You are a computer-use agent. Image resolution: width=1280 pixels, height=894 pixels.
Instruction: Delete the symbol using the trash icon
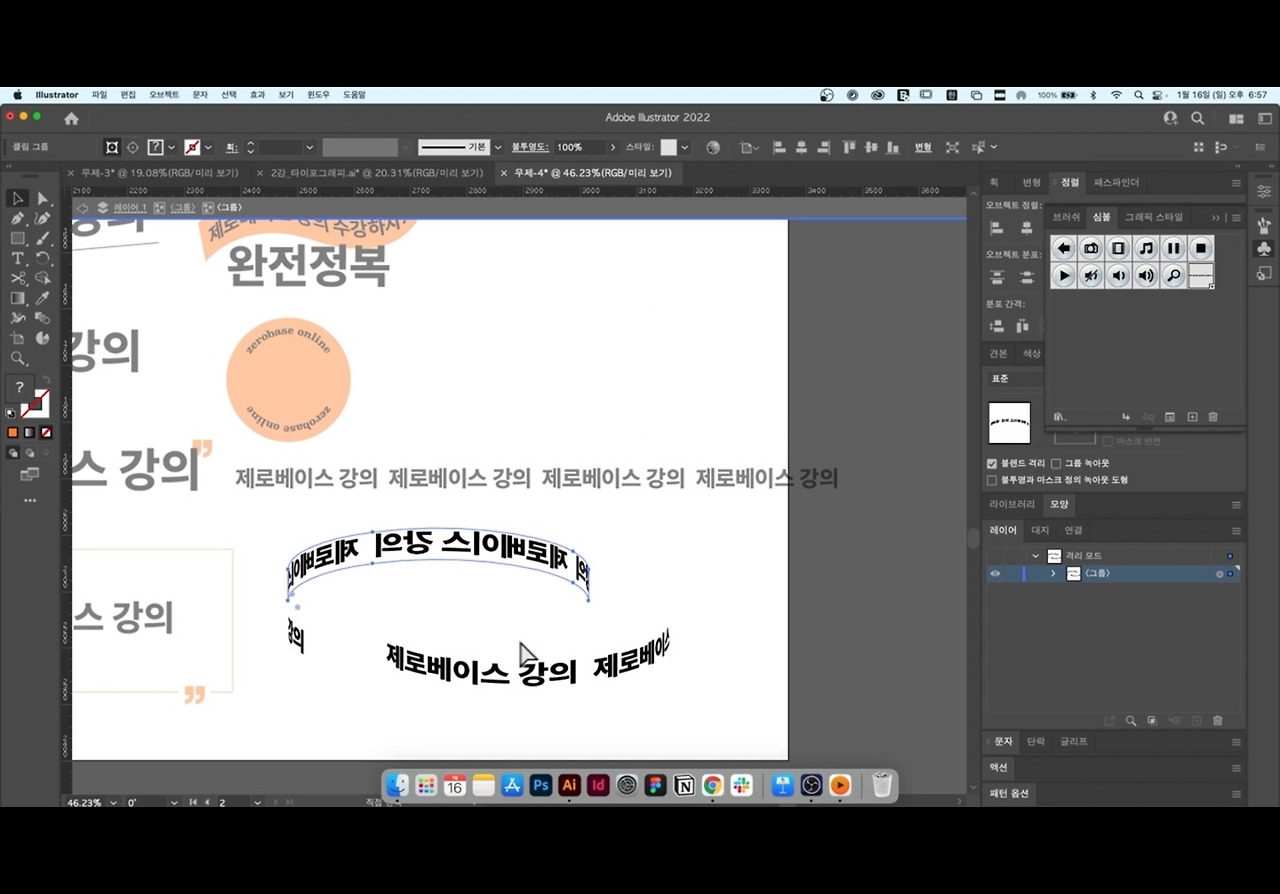pyautogui.click(x=1213, y=417)
